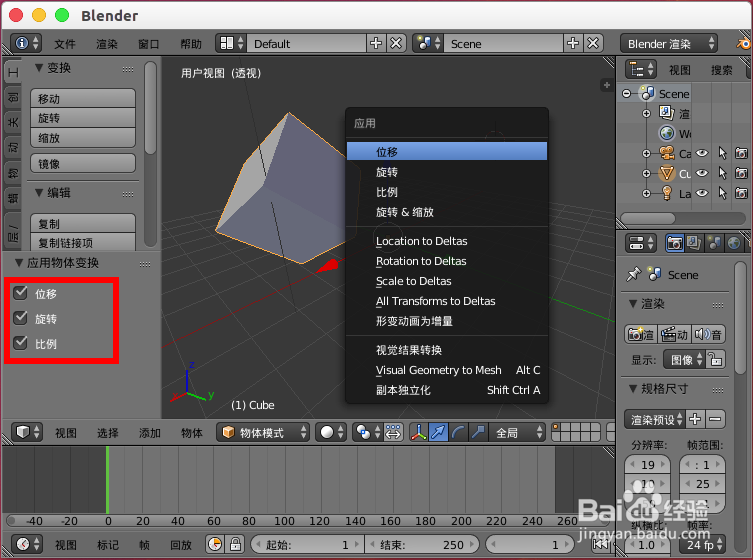The width and height of the screenshot is (753, 560).
Task: Toggle Camera selectability cursor icon
Action: click(x=722, y=153)
